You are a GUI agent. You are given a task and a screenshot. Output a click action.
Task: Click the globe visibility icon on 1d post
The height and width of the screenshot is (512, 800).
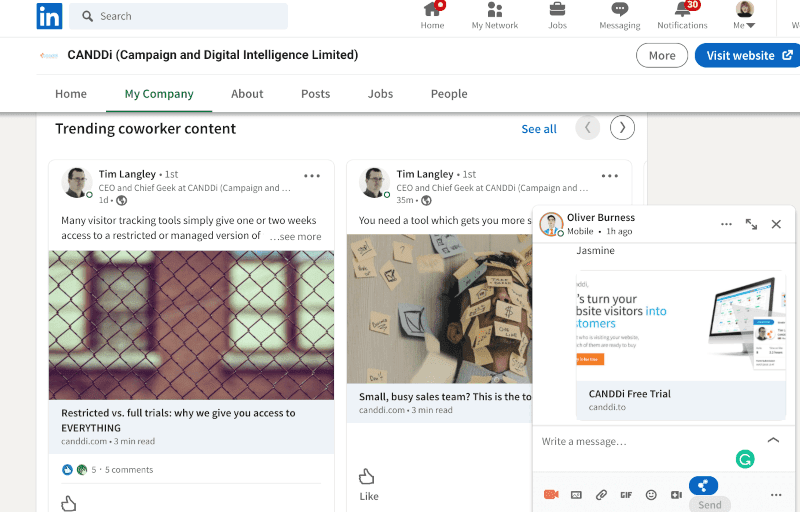121,200
